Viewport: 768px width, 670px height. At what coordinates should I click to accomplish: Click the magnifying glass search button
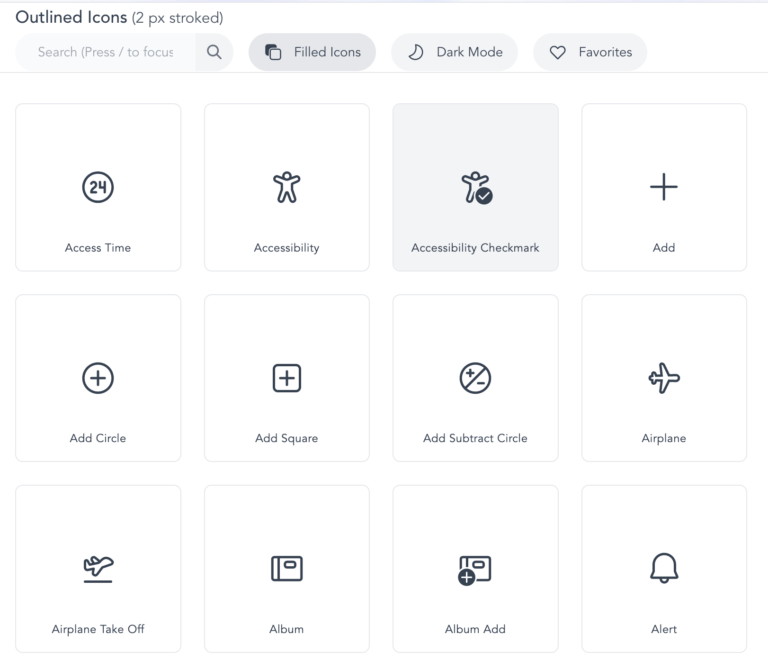coord(214,52)
